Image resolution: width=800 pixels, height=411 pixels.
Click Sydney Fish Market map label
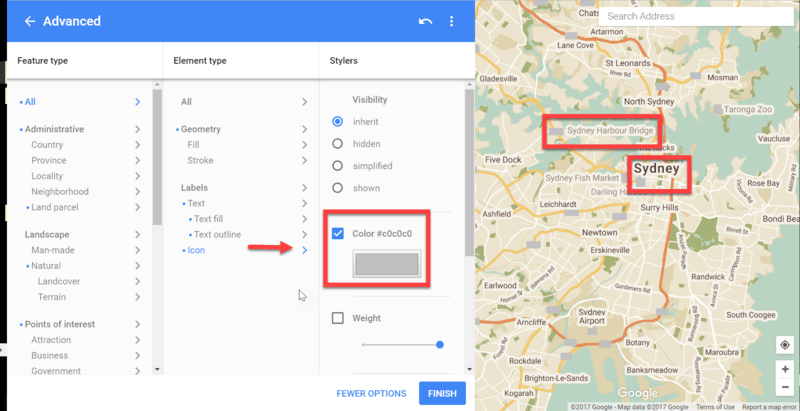[x=582, y=178]
